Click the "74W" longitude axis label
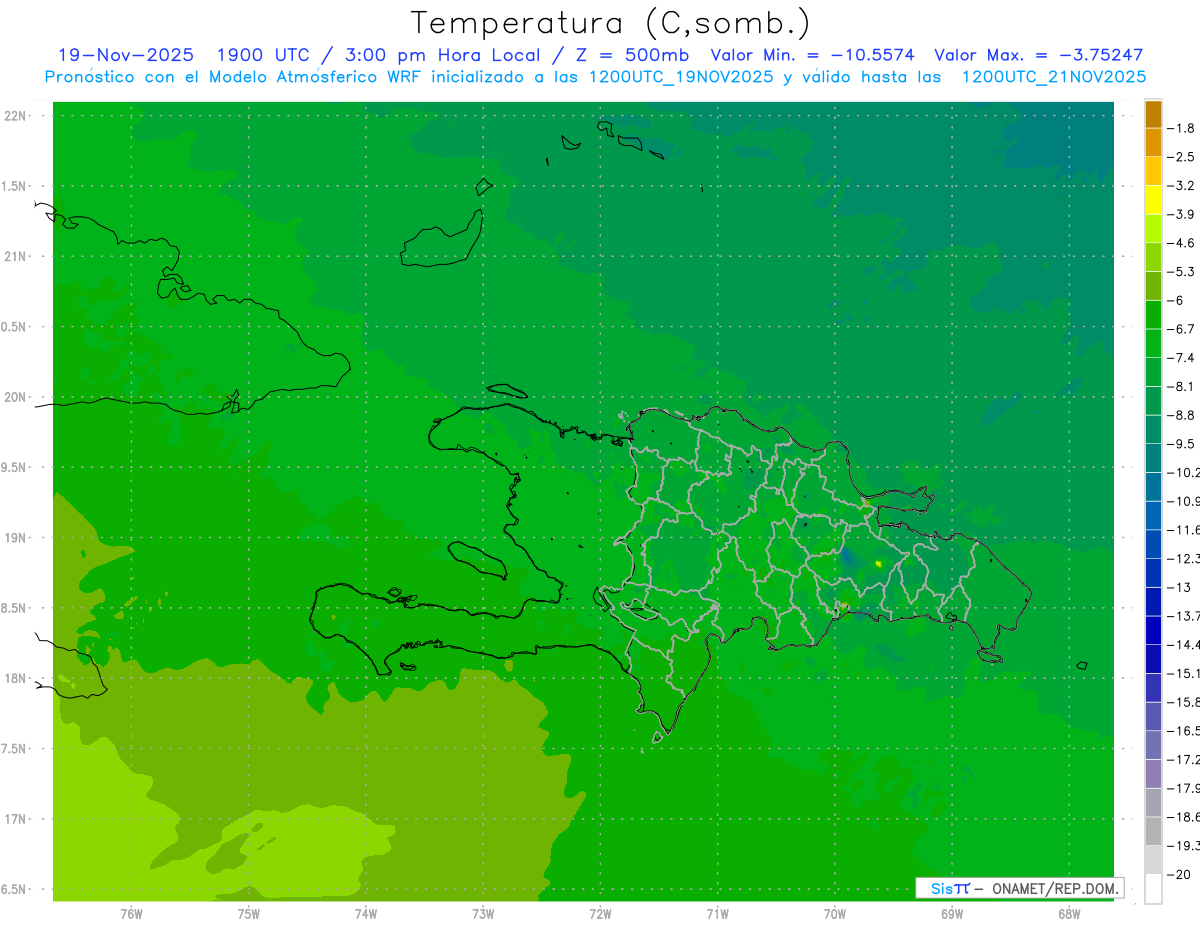The height and width of the screenshot is (927, 1200). [366, 914]
